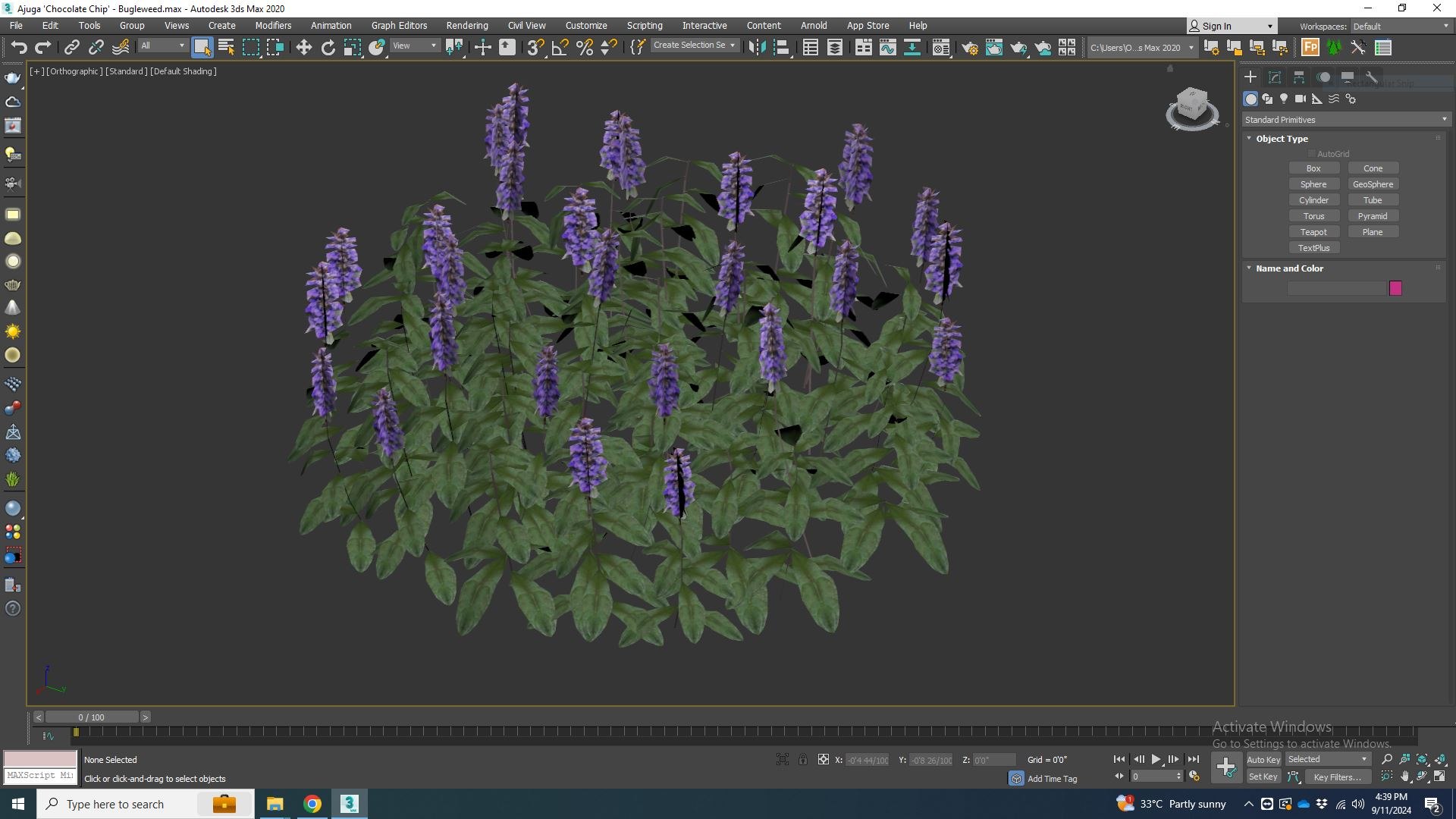Image resolution: width=1456 pixels, height=819 pixels.
Task: Open the selection filter All dropdown
Action: (x=162, y=45)
